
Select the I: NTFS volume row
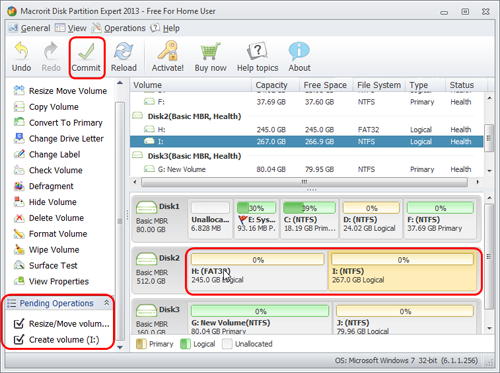307,141
